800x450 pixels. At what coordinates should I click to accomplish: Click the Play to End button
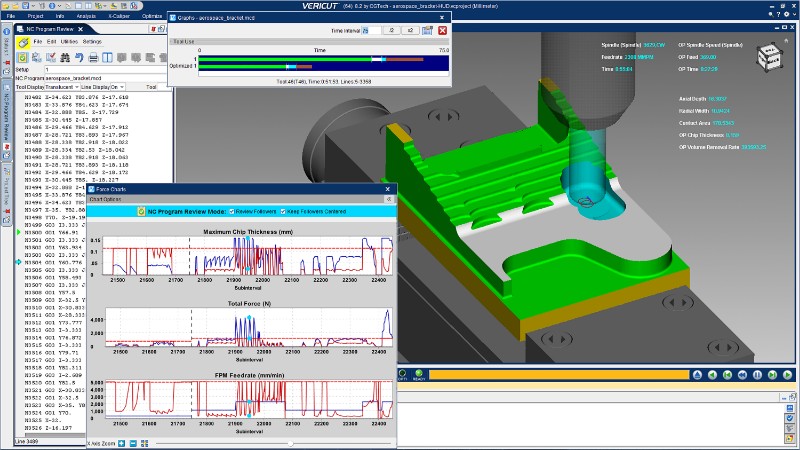[x=787, y=375]
